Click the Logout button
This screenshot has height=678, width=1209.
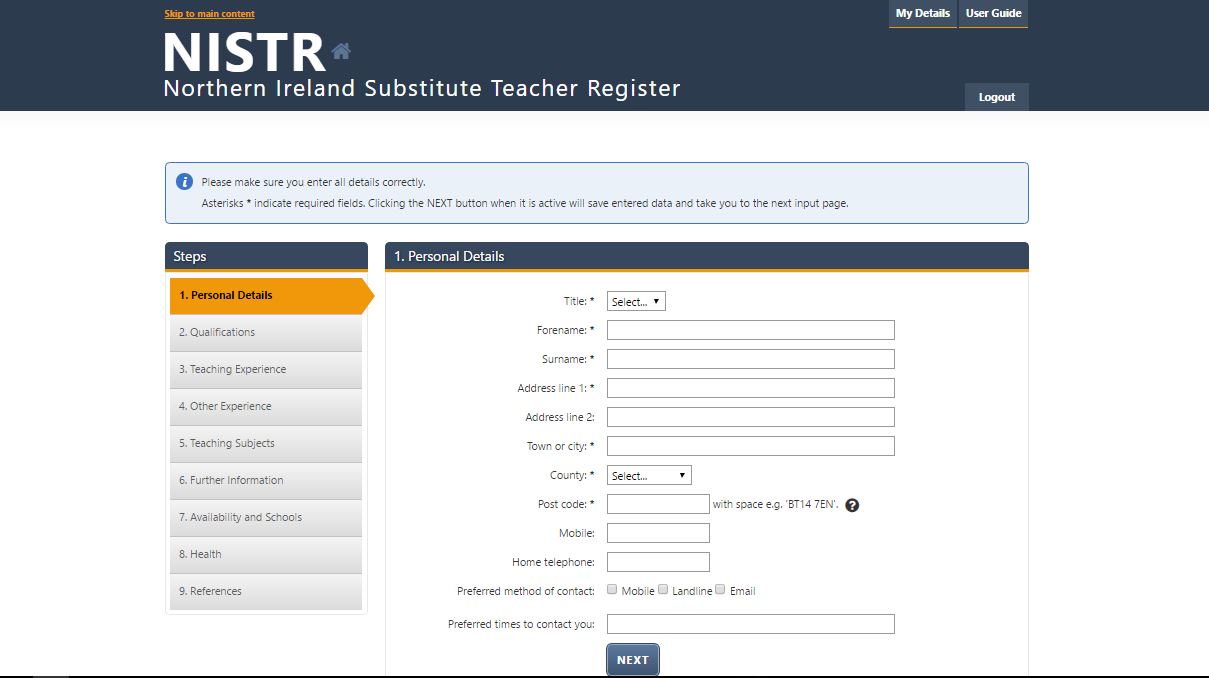click(x=997, y=97)
